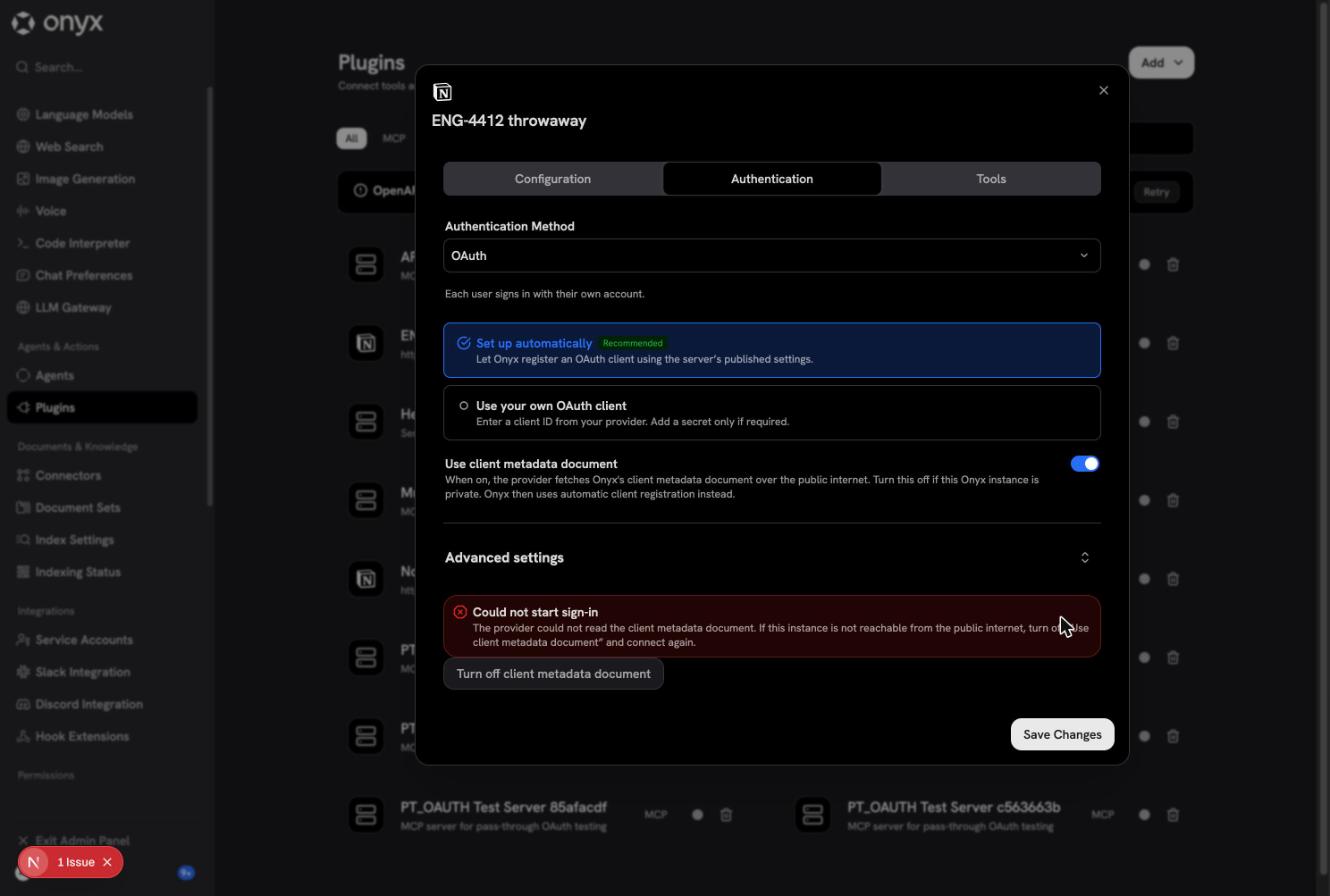
Task: Select the All filter chip
Action: (x=351, y=138)
